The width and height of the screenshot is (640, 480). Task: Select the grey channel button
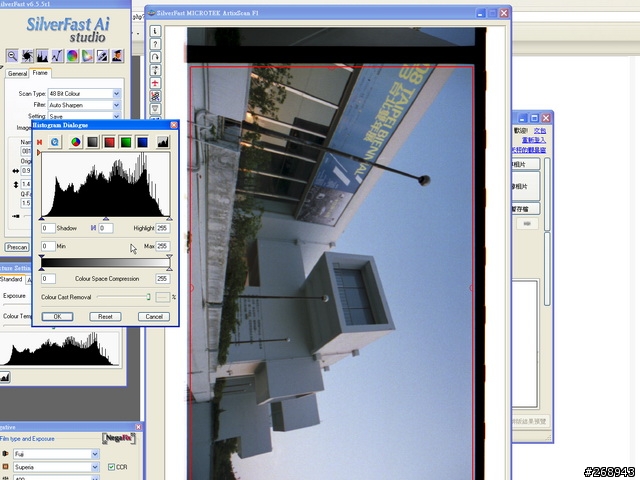pos(93,142)
